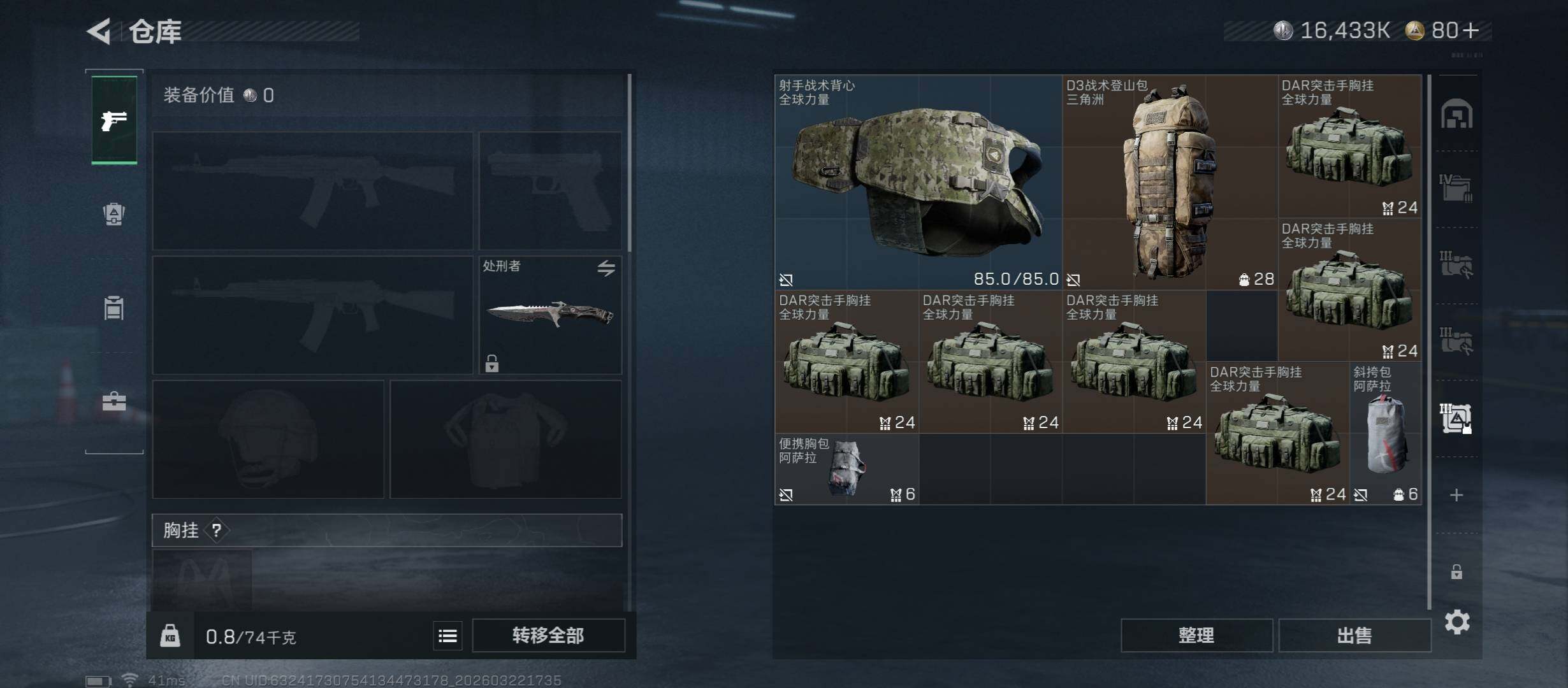
Task: Select the main warehouse icon in the right sidebar
Action: click(x=1456, y=113)
